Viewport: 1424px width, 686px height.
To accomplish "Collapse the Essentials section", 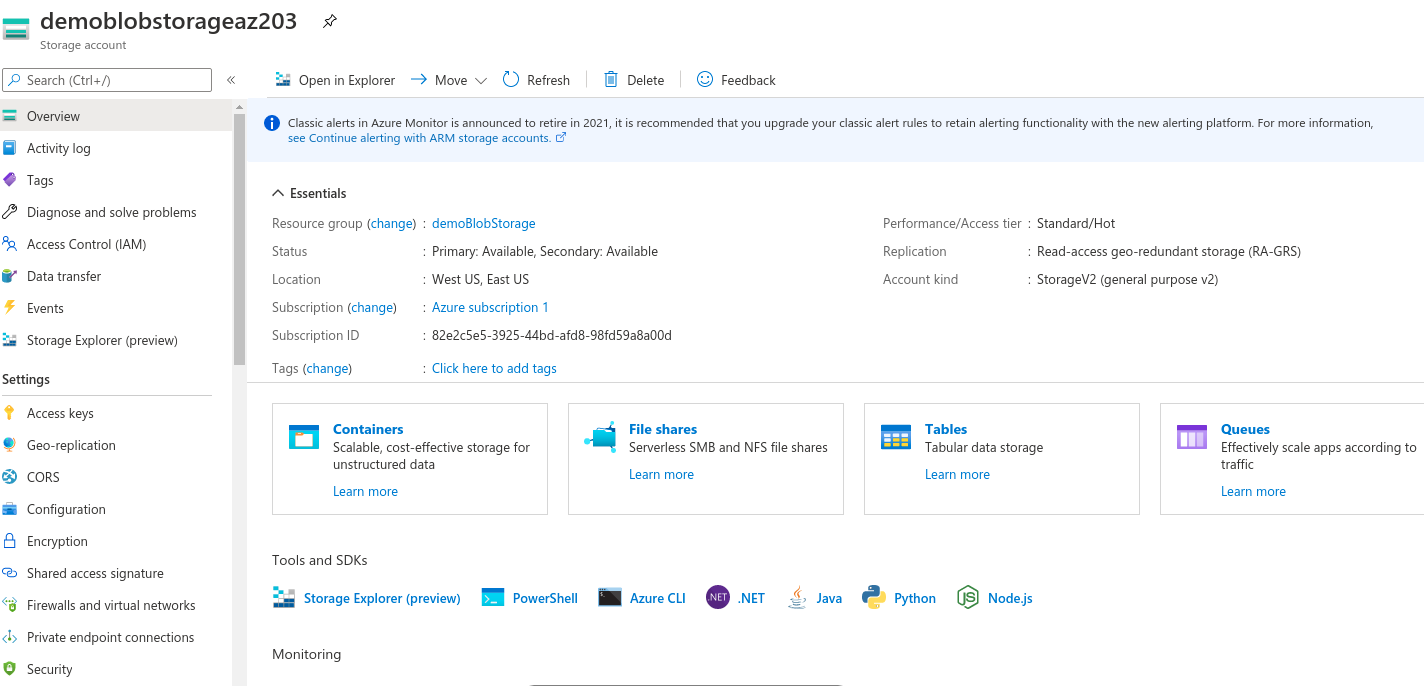I will click(278, 193).
